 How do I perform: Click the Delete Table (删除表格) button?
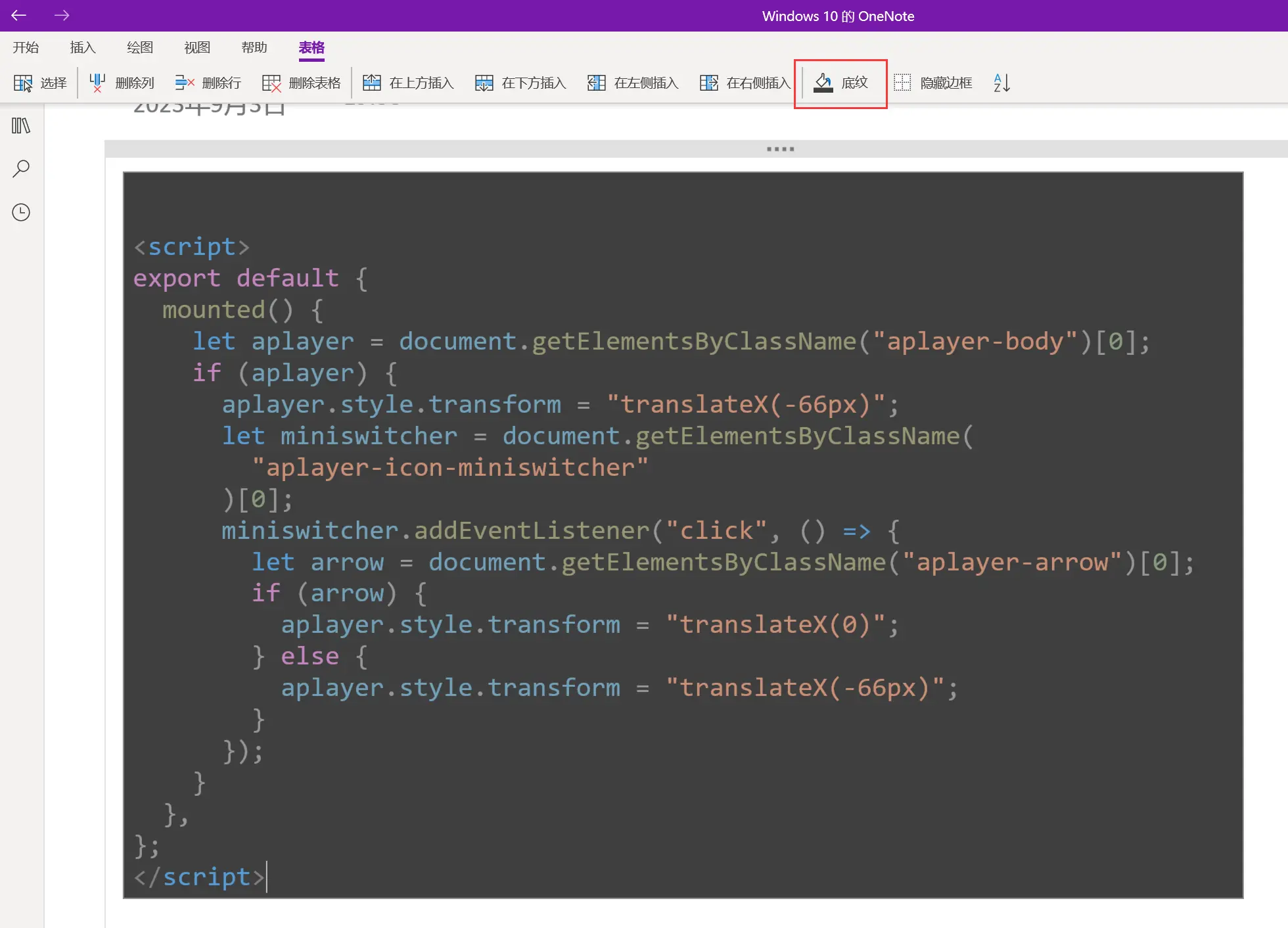(x=301, y=83)
